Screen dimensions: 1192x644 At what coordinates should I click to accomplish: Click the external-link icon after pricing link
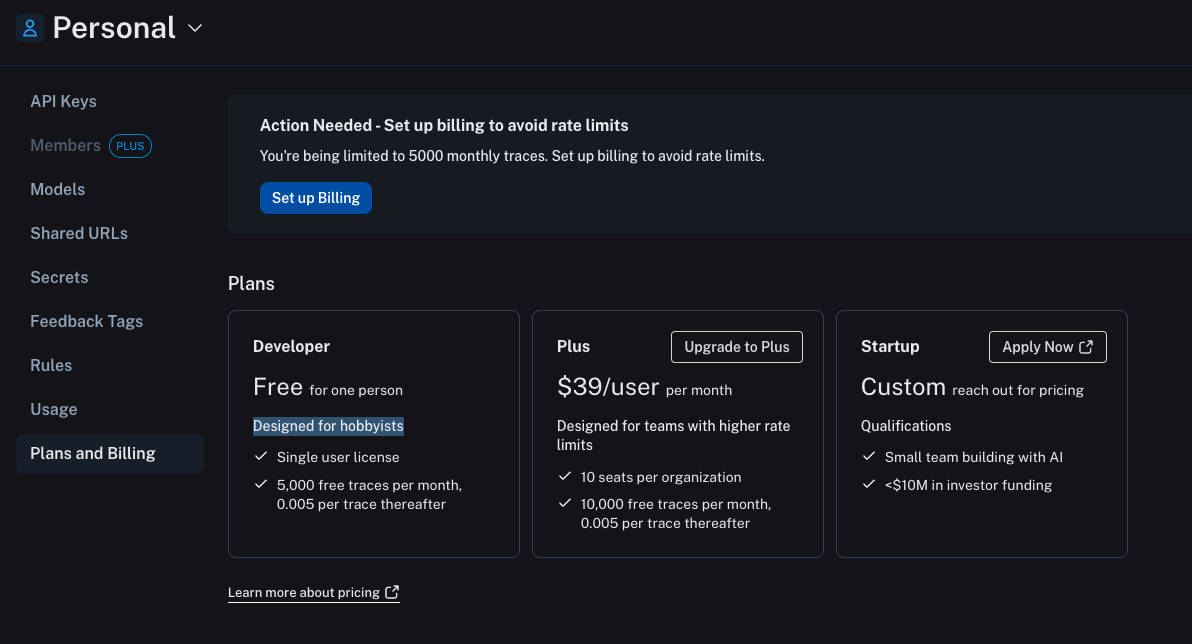click(392, 593)
